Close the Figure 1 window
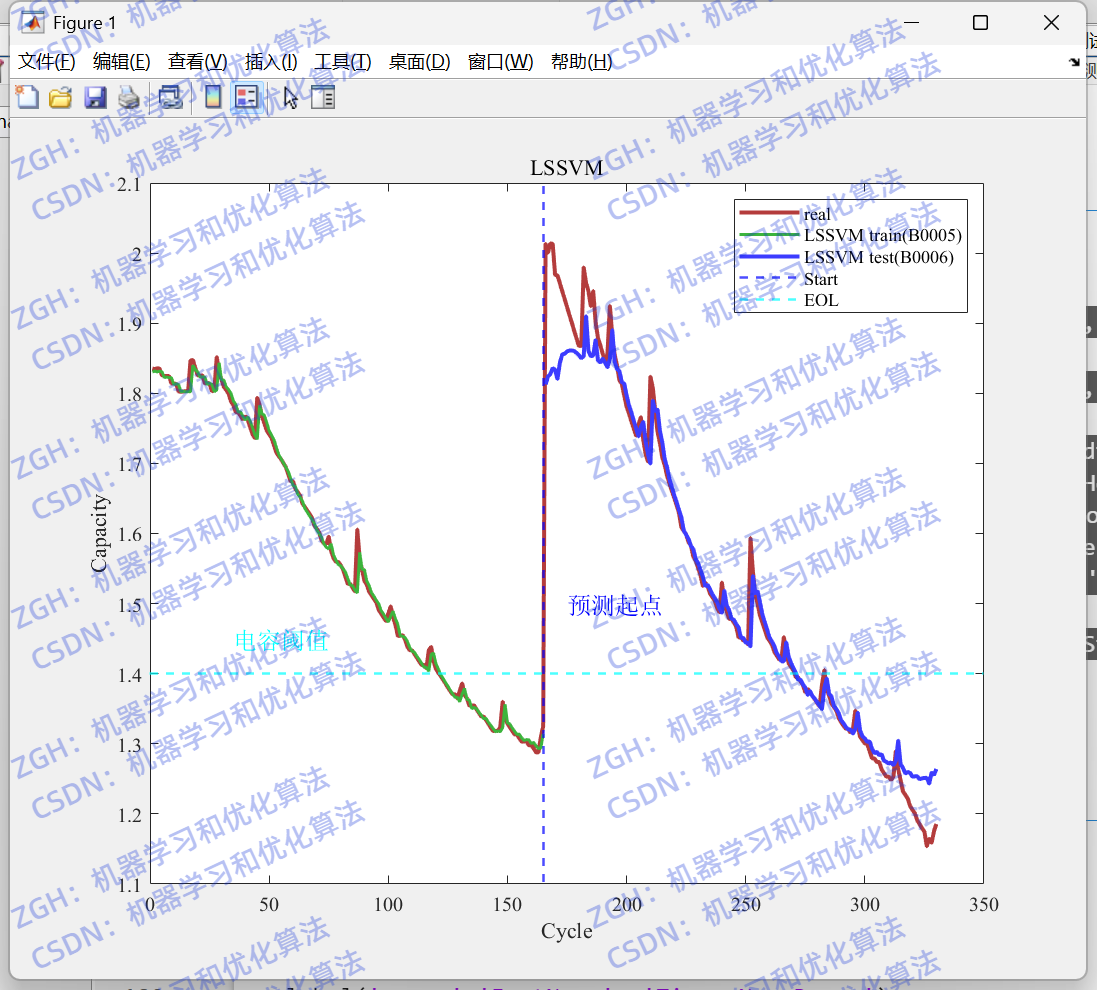This screenshot has width=1097, height=990. pyautogui.click(x=1051, y=23)
